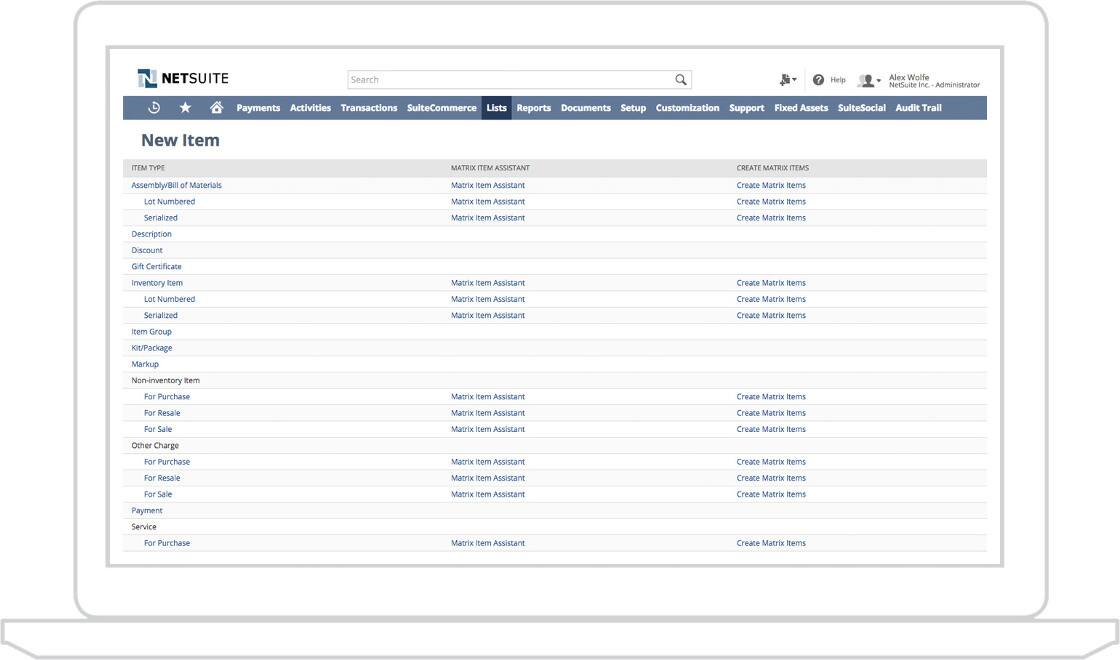
Task: Open the Customization menu
Action: pyautogui.click(x=687, y=108)
